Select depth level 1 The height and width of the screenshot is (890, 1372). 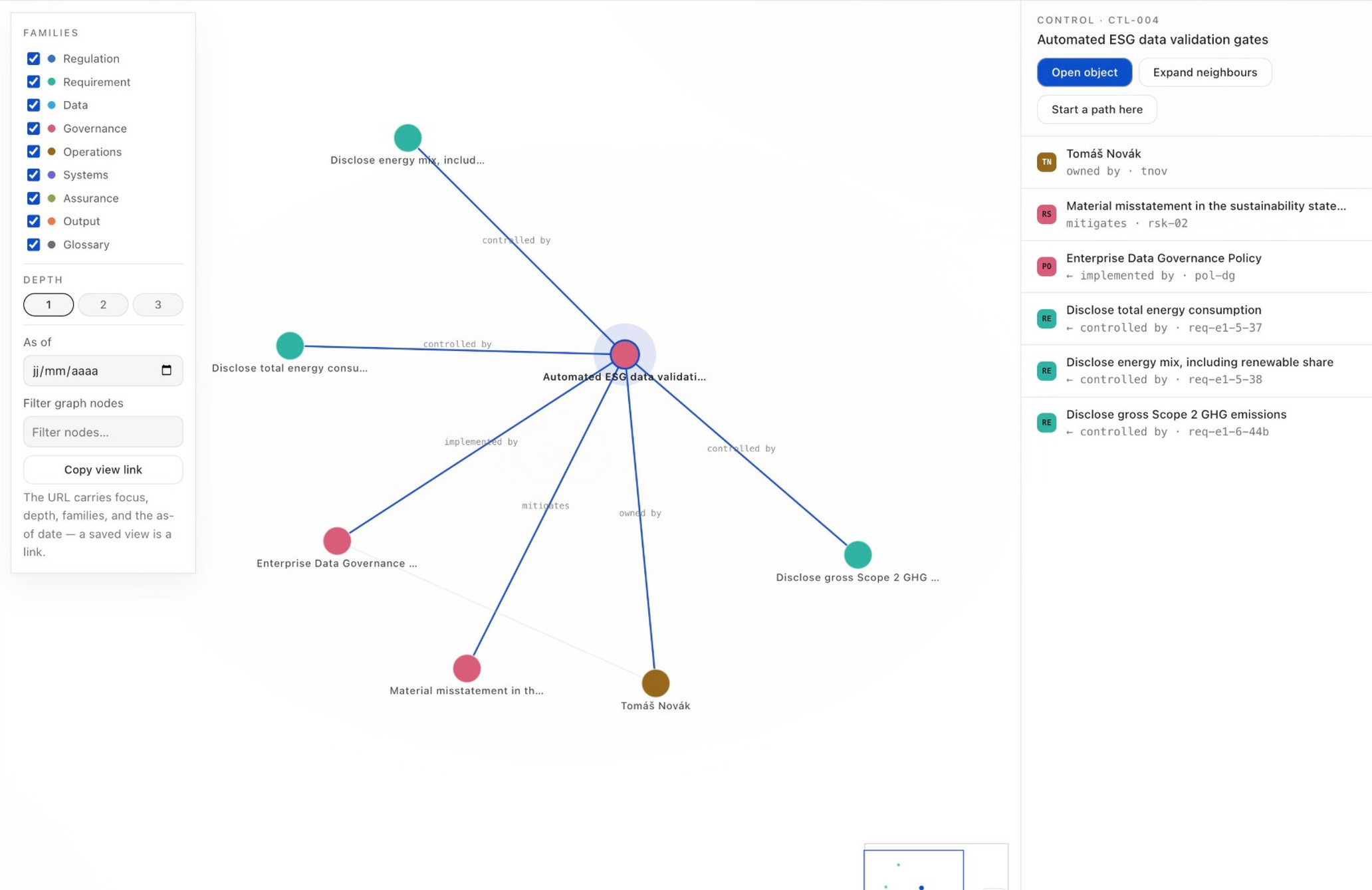[x=49, y=304]
